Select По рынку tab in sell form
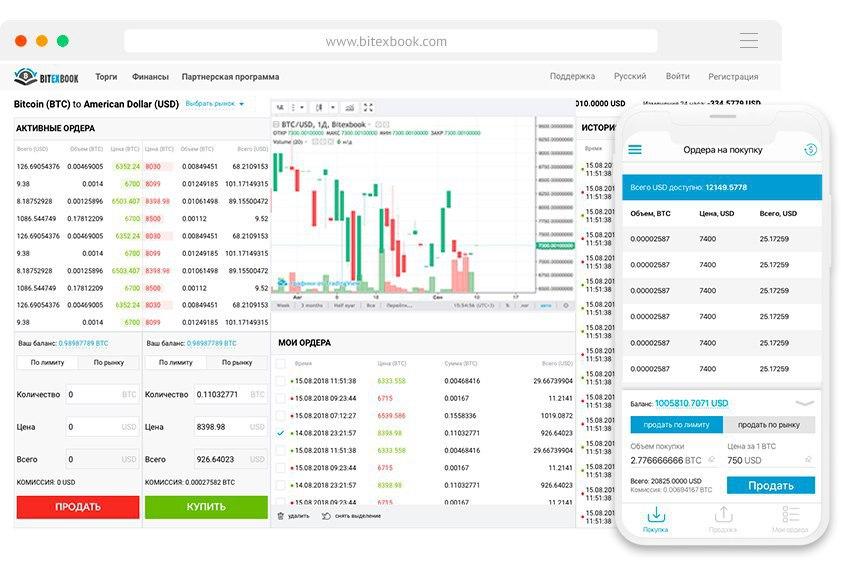Screen dimensions: 841x580 point(109,363)
